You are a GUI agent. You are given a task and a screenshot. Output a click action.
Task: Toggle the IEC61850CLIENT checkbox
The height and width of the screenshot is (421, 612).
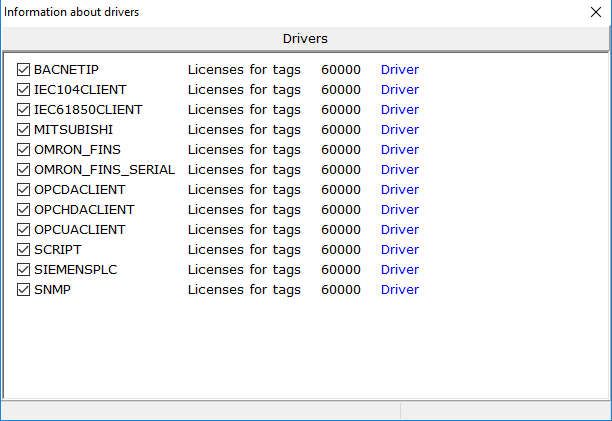pos(23,110)
